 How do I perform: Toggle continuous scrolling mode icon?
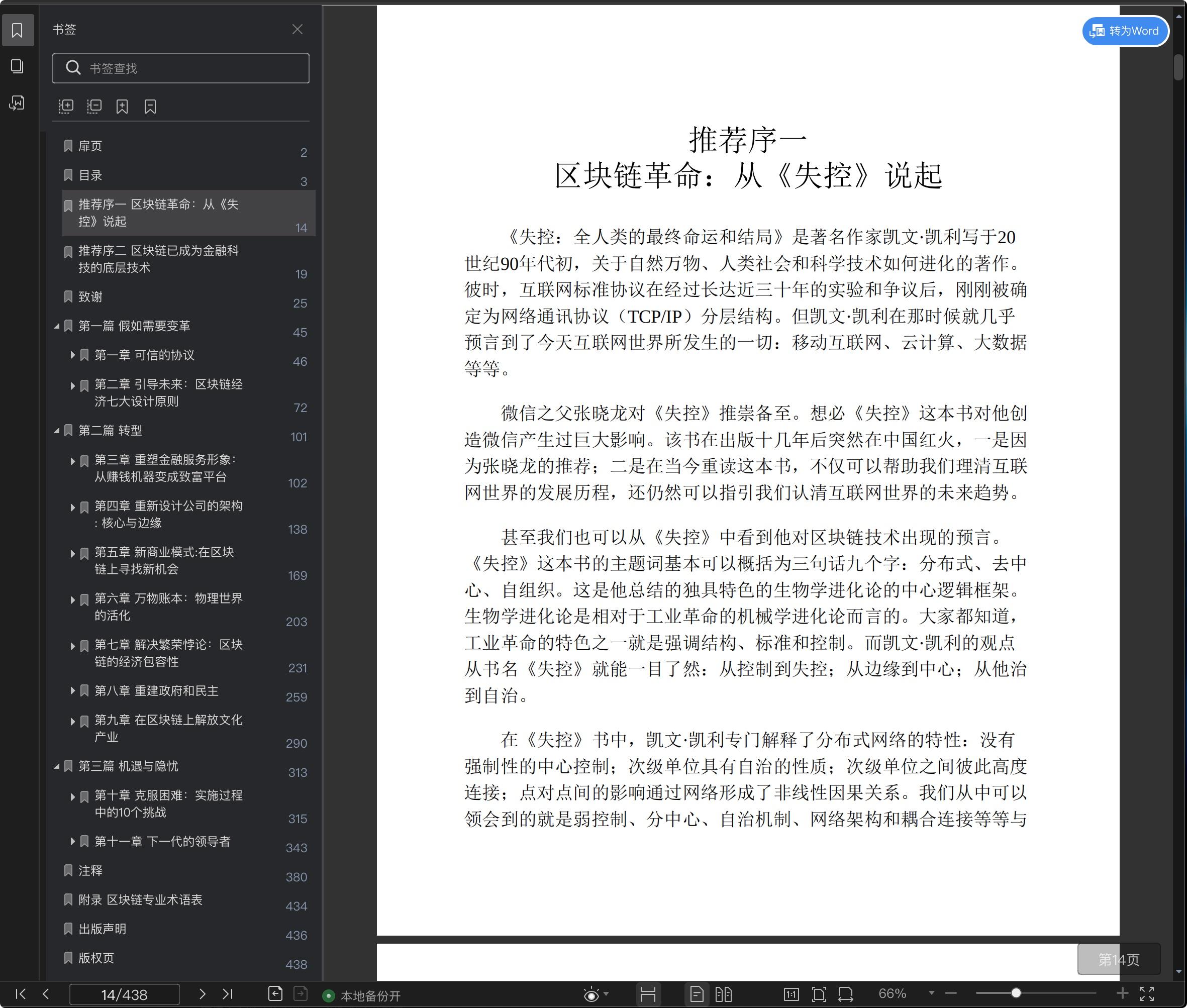[648, 995]
